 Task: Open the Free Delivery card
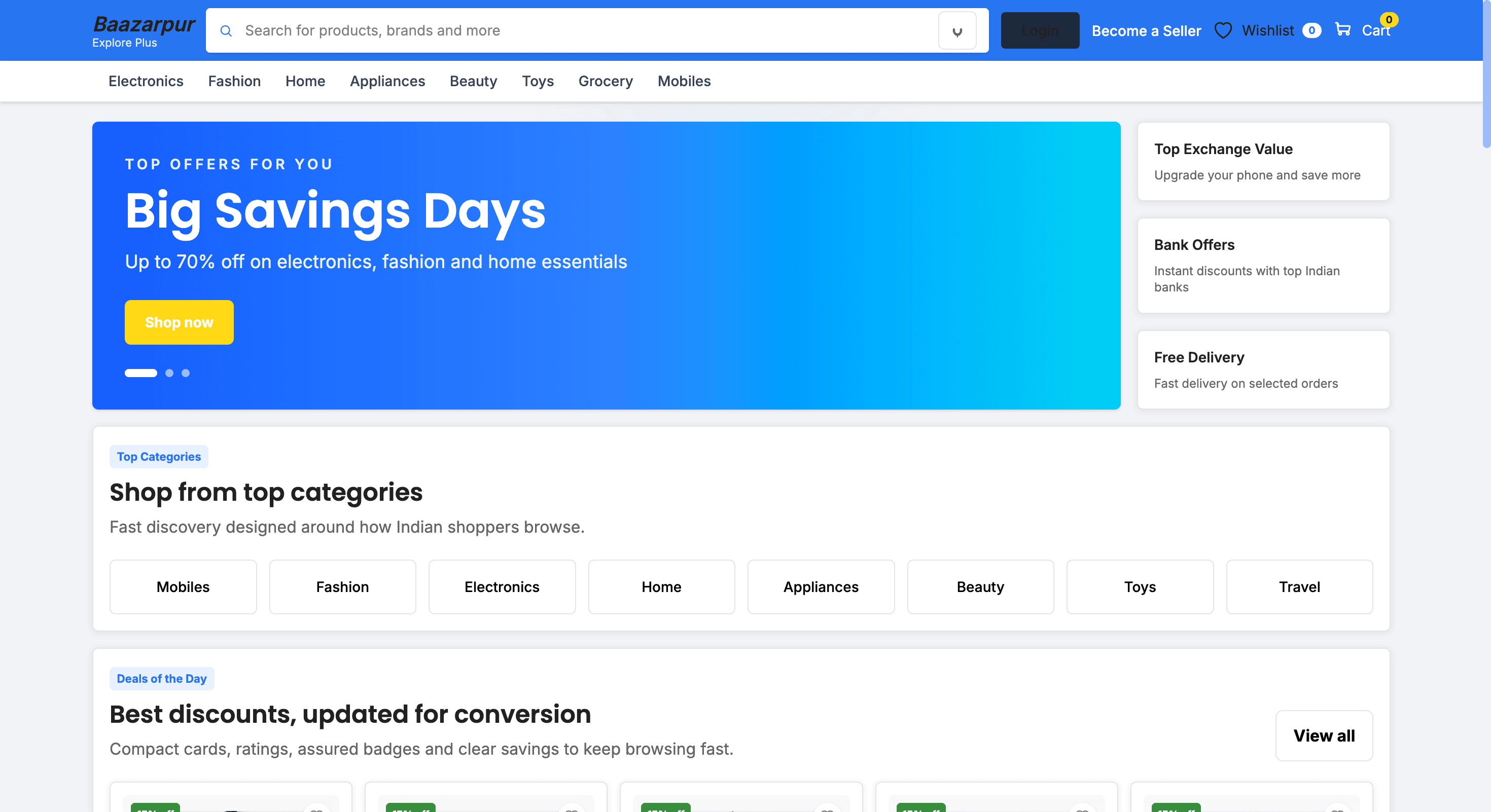coord(1263,370)
